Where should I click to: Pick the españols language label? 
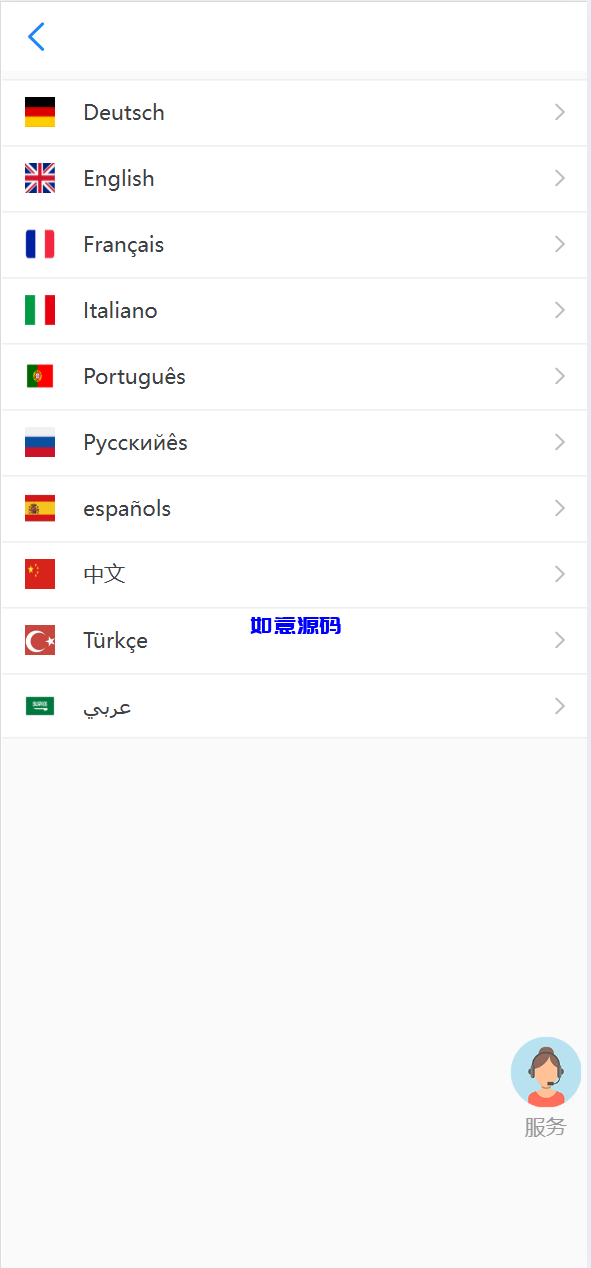[x=127, y=509]
